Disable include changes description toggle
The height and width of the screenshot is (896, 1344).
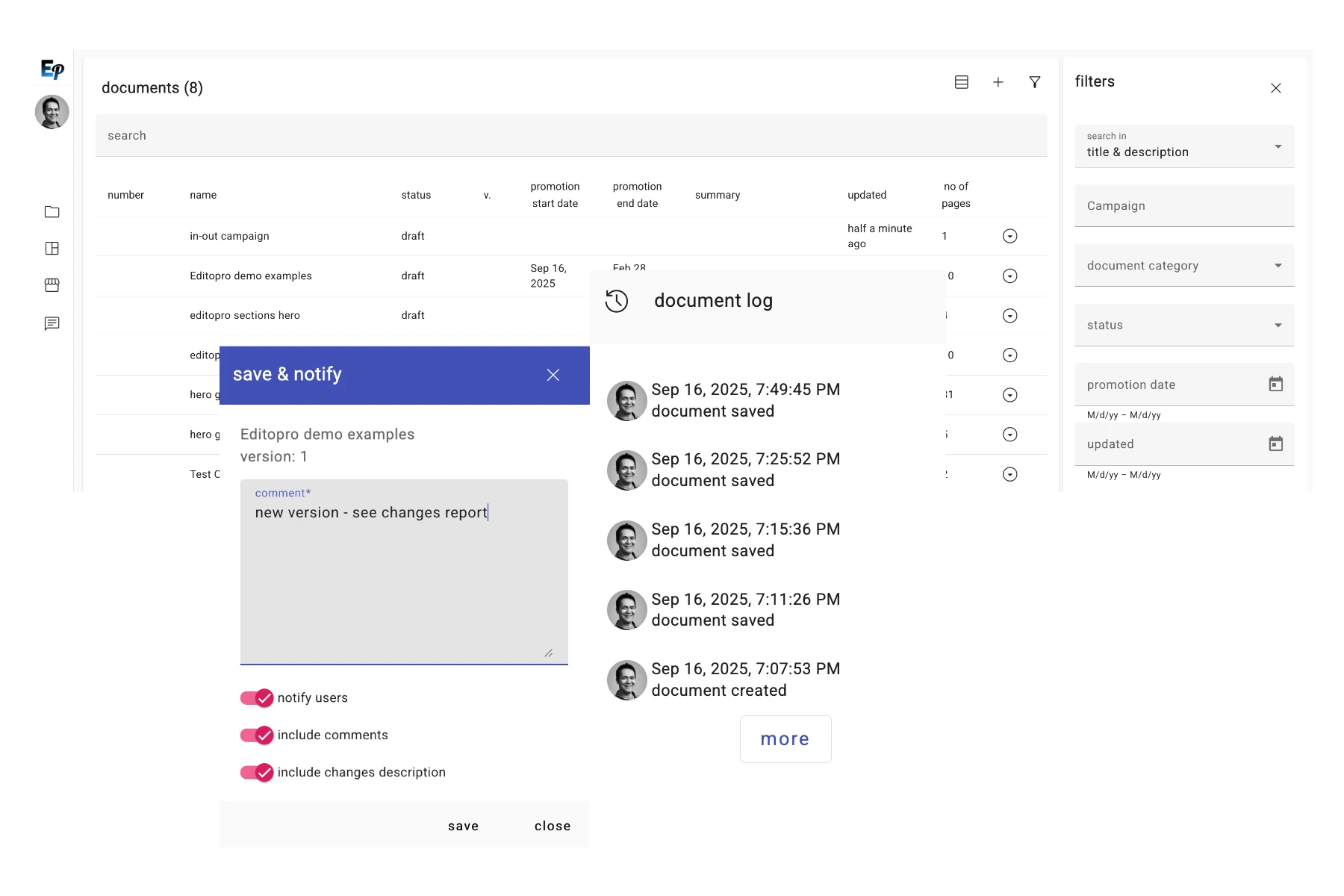pyautogui.click(x=257, y=773)
